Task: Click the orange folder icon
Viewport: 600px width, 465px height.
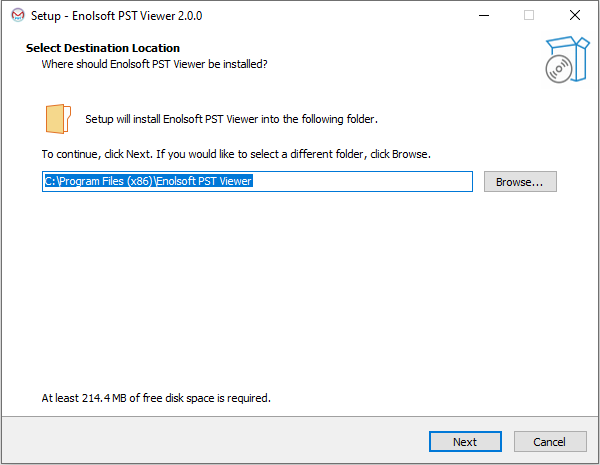Action: 58,118
